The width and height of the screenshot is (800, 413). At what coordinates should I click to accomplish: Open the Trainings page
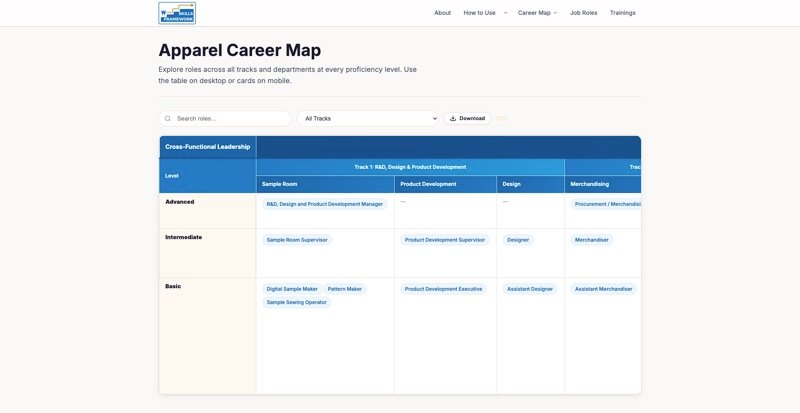(622, 13)
